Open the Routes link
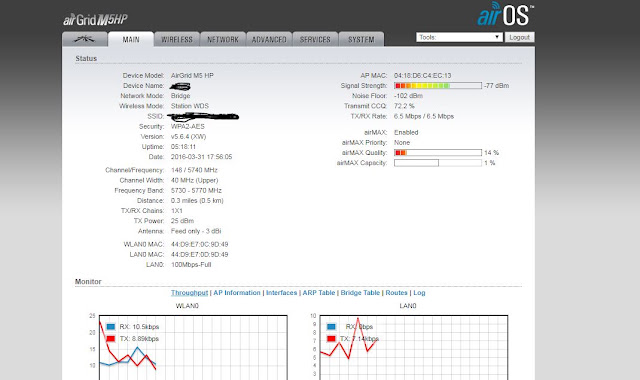Viewport: 640px width, 380px height. coord(396,293)
